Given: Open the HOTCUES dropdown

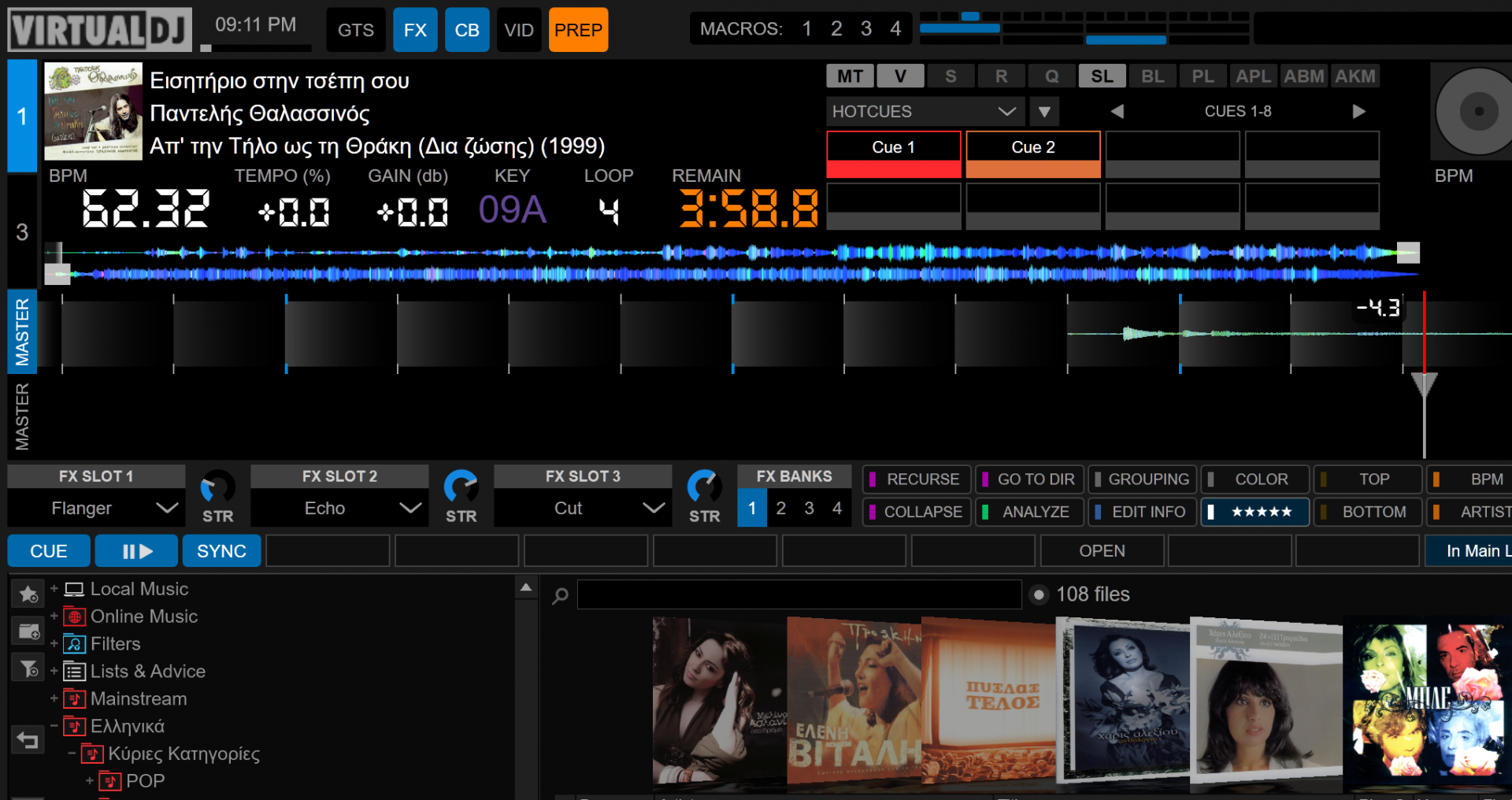Looking at the screenshot, I should pos(925,112).
